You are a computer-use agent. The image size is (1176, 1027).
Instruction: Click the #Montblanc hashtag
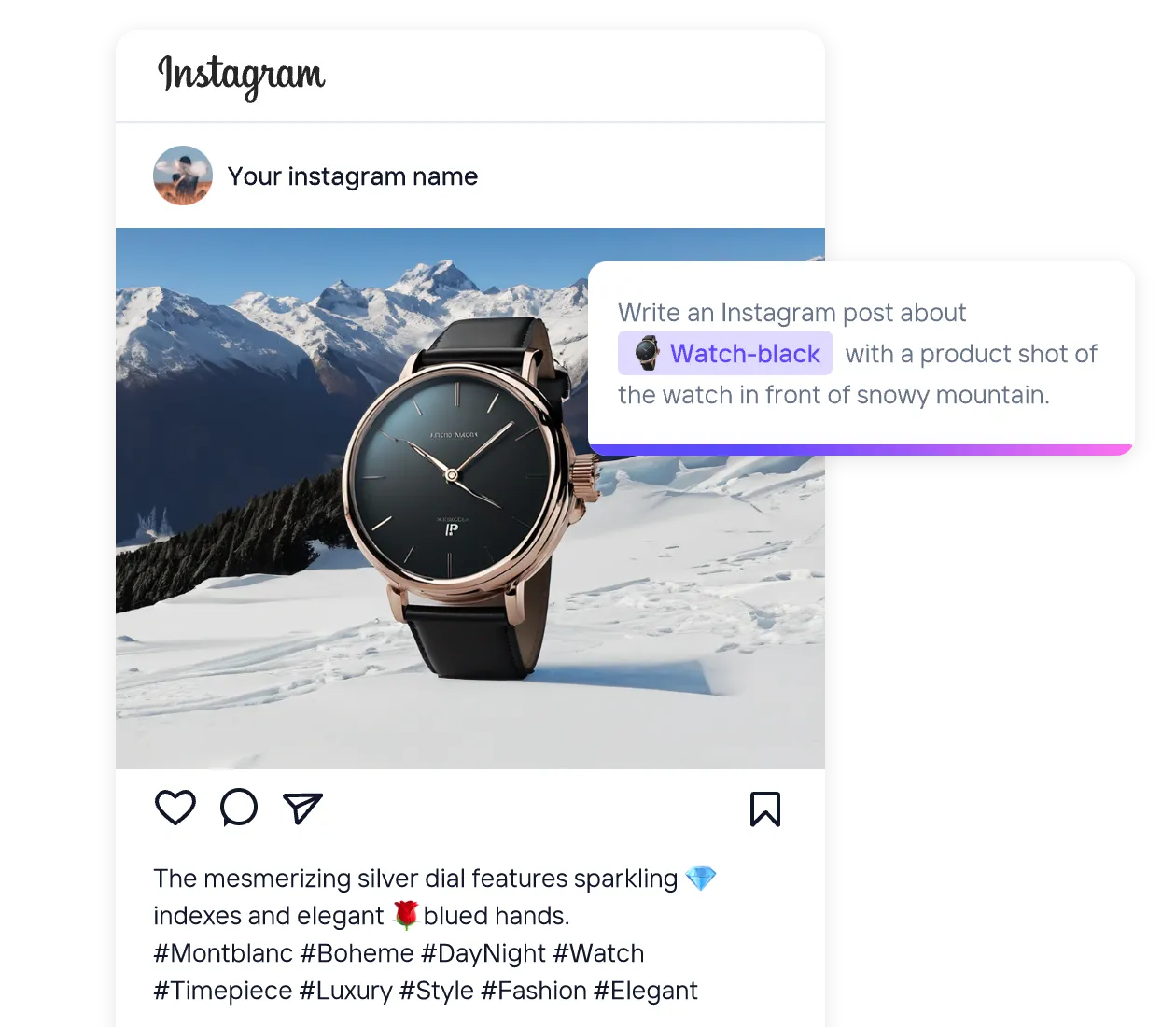[223, 953]
